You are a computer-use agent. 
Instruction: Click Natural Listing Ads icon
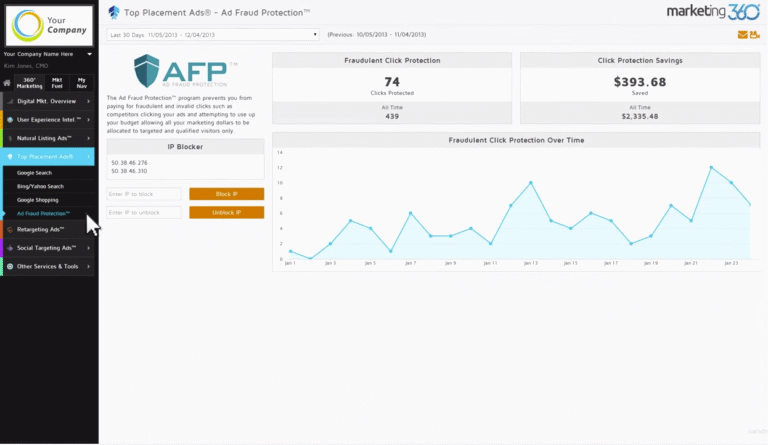pos(10,139)
